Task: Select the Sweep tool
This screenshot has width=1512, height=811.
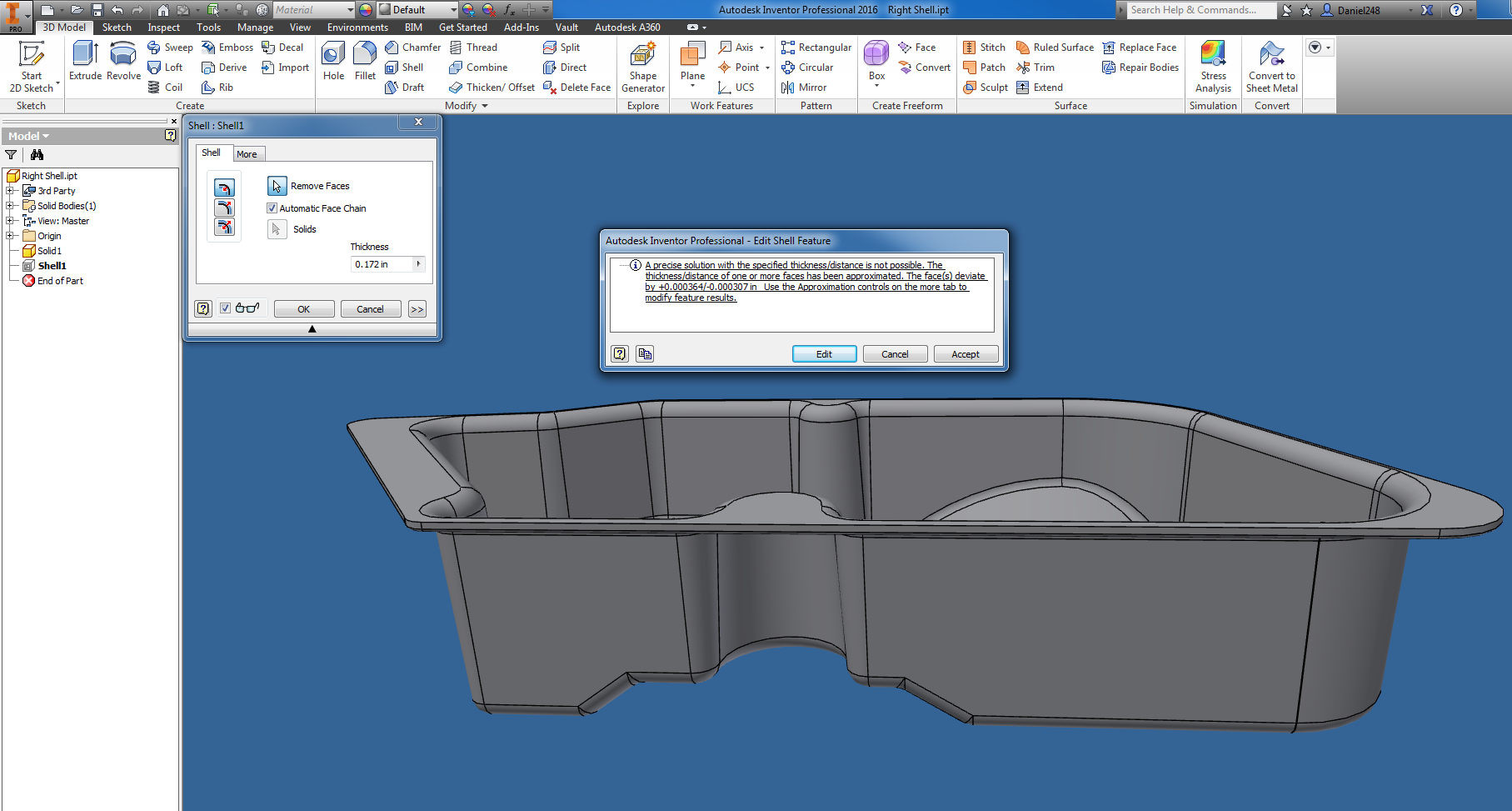Action: 170,48
